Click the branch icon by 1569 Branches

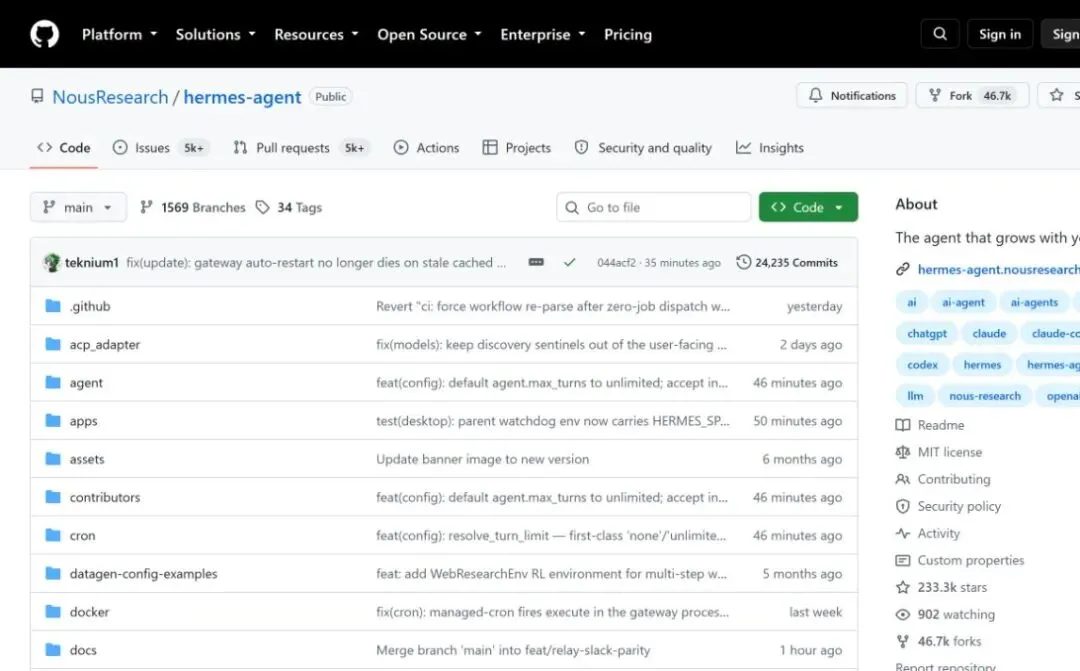146,207
